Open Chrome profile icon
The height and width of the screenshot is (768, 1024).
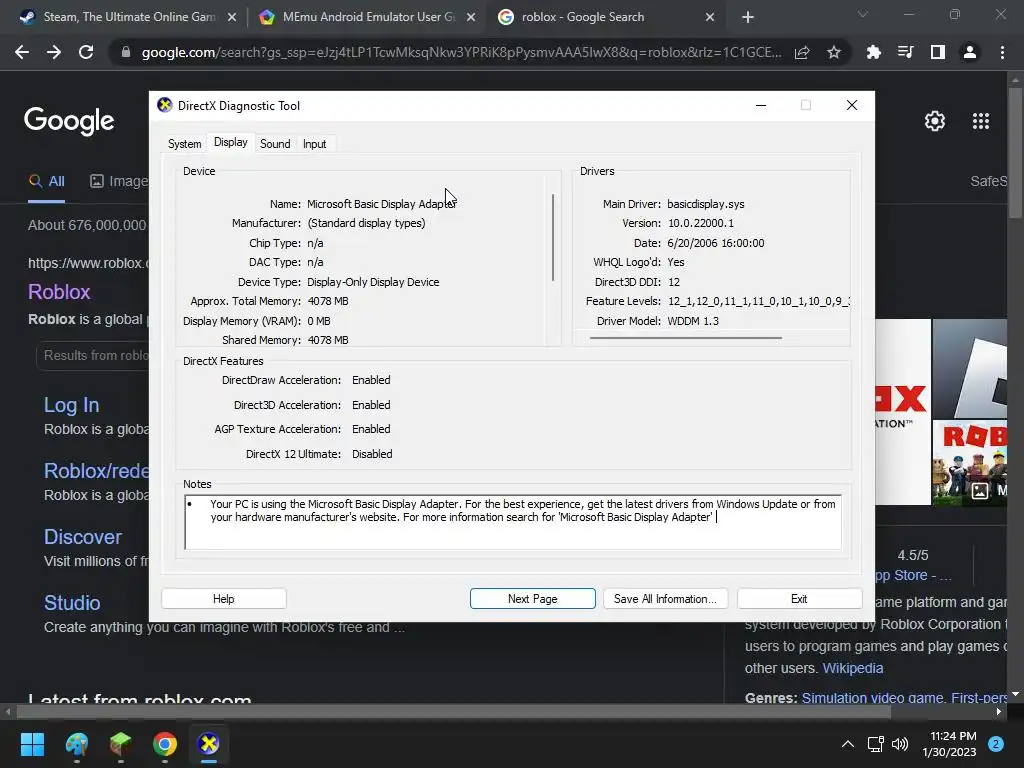pos(970,52)
